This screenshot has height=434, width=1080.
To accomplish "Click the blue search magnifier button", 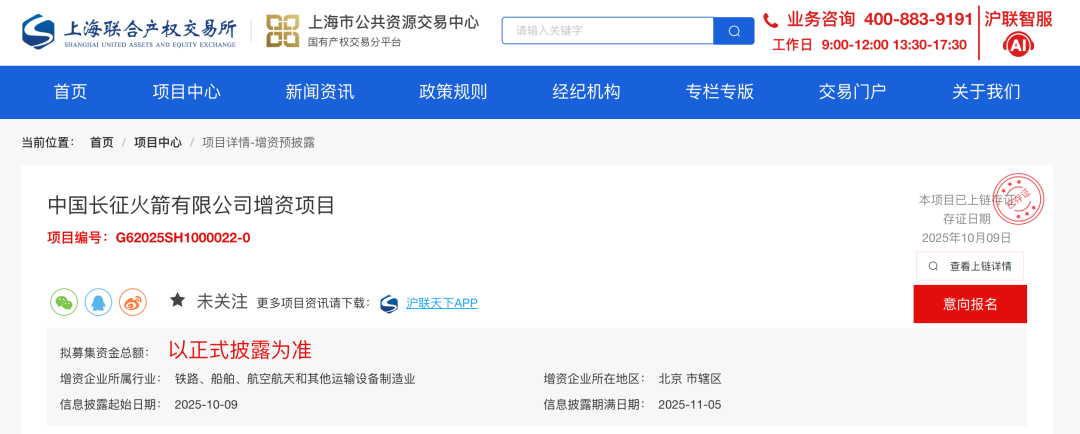I will pos(734,31).
